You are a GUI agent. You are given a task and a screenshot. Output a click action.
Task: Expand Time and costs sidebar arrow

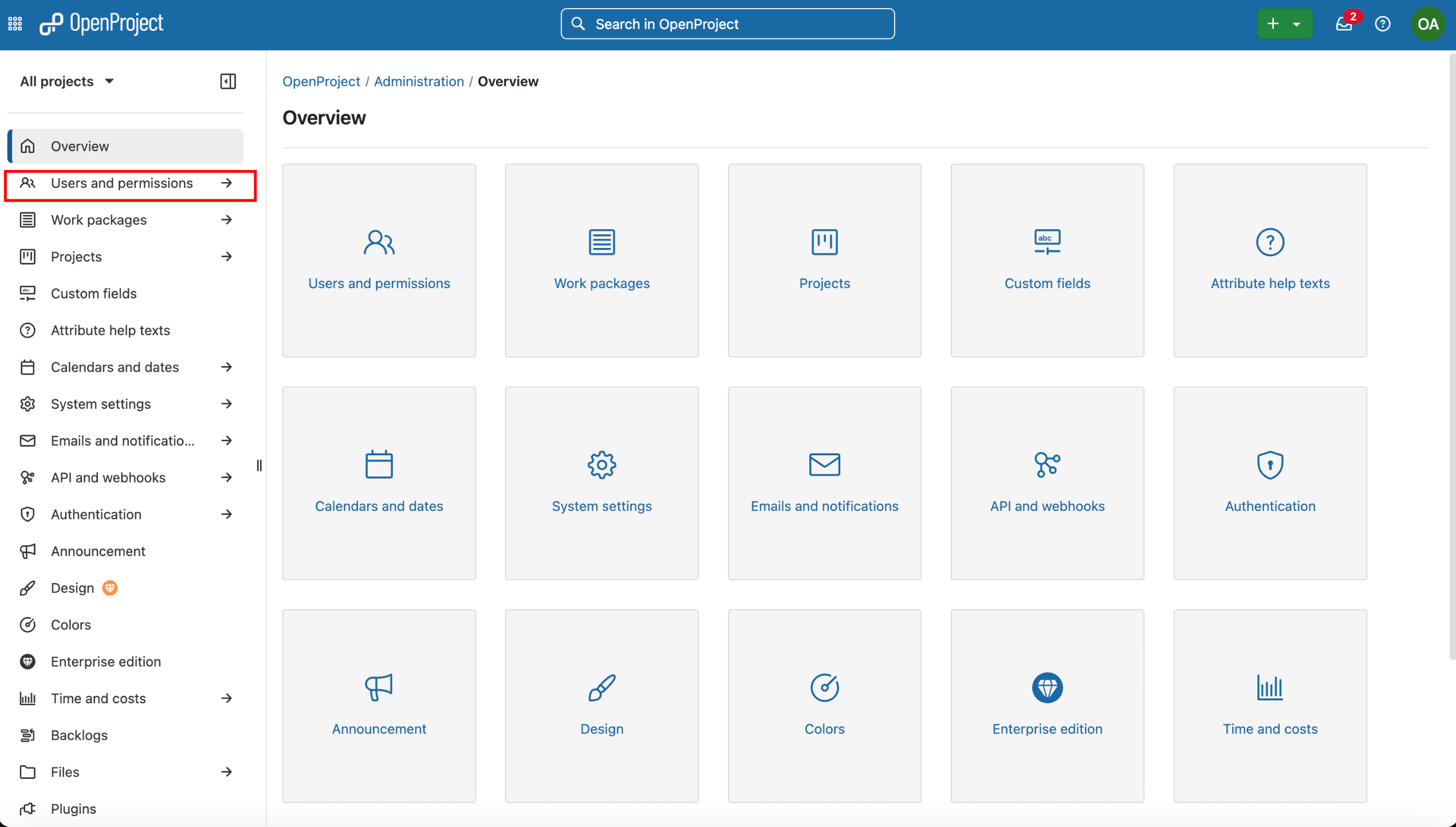tap(227, 699)
